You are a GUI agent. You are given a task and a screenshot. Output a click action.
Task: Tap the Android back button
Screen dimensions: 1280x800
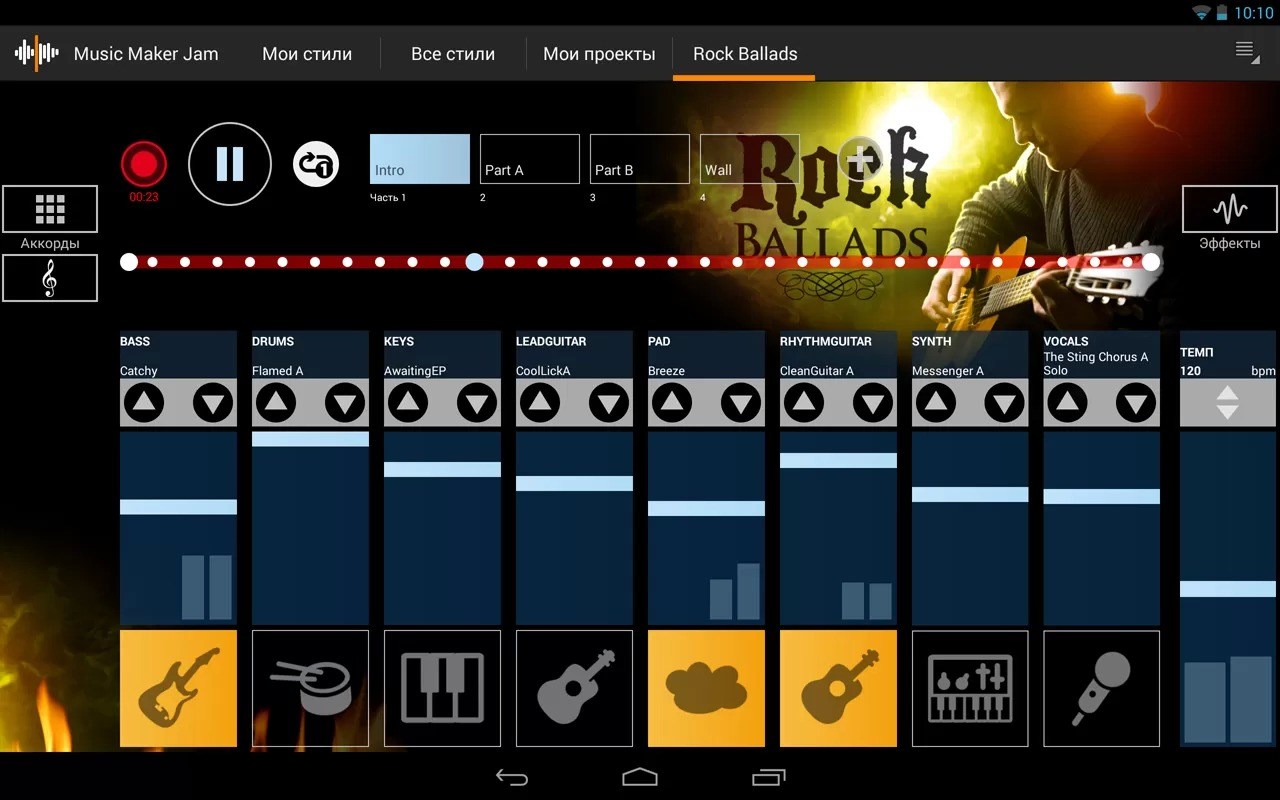[512, 777]
